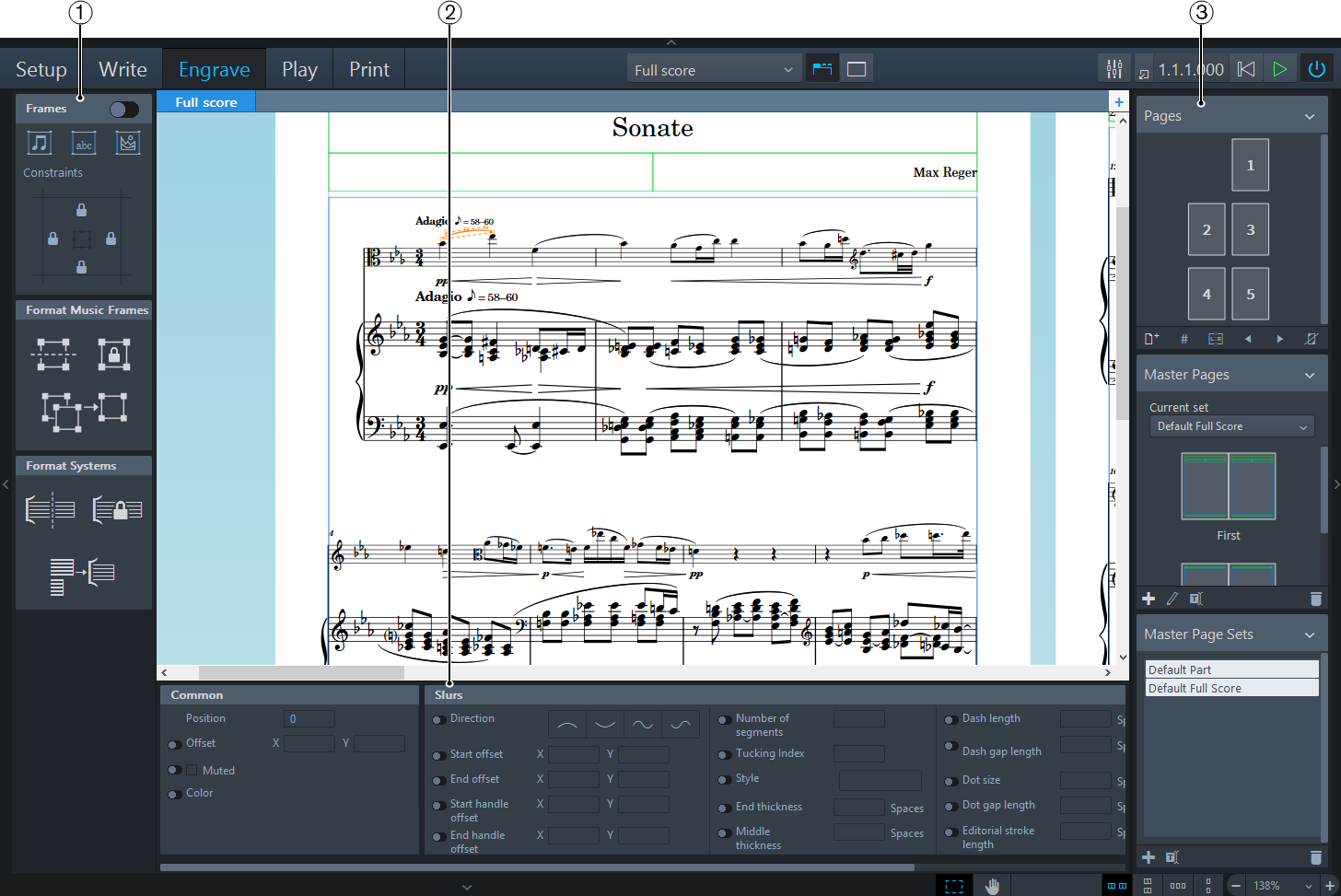Collapse the right panel arrow
Viewport: 1341px width, 896px height.
pyautogui.click(x=1336, y=484)
